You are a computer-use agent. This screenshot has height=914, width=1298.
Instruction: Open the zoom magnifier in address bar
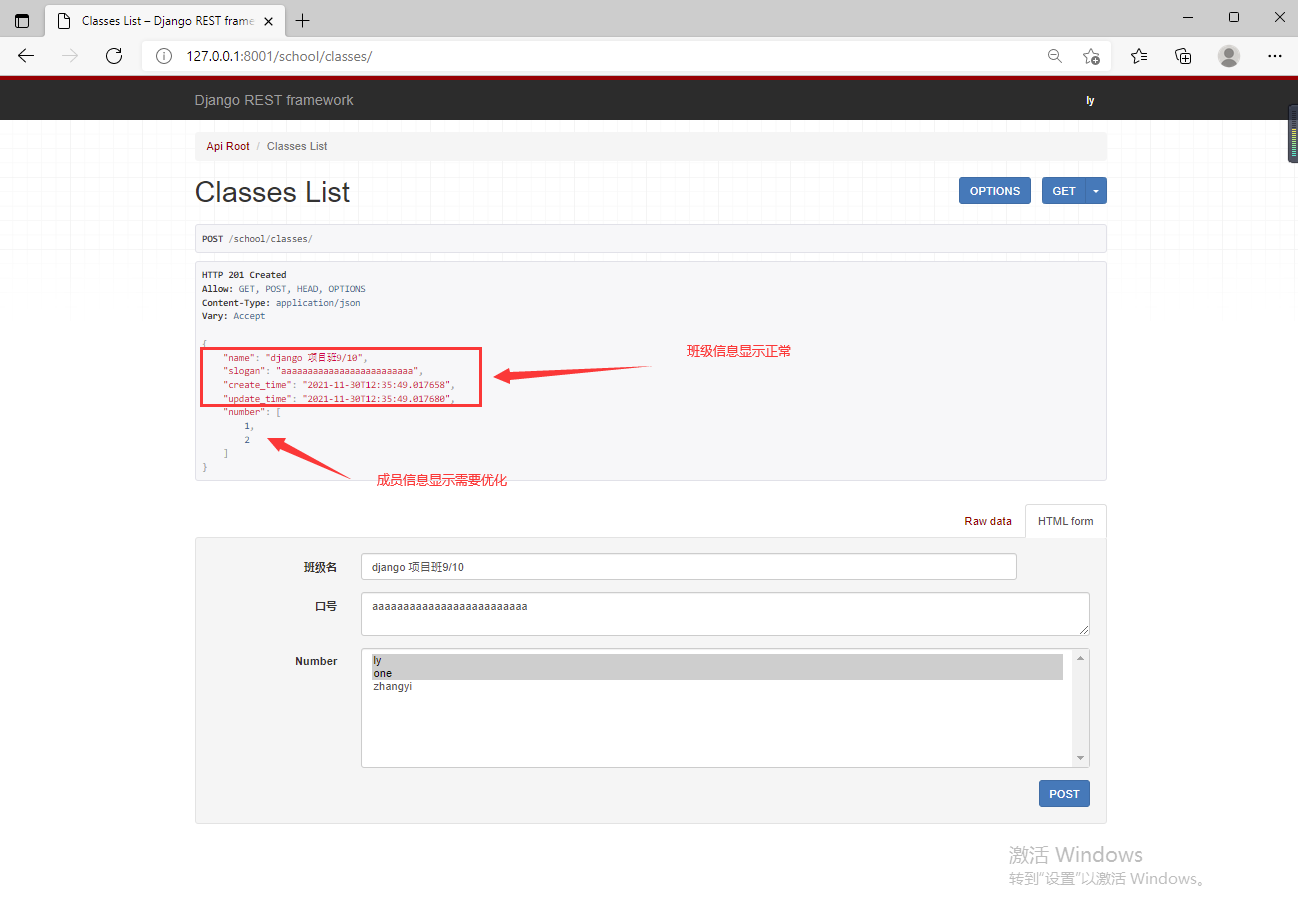point(1054,56)
